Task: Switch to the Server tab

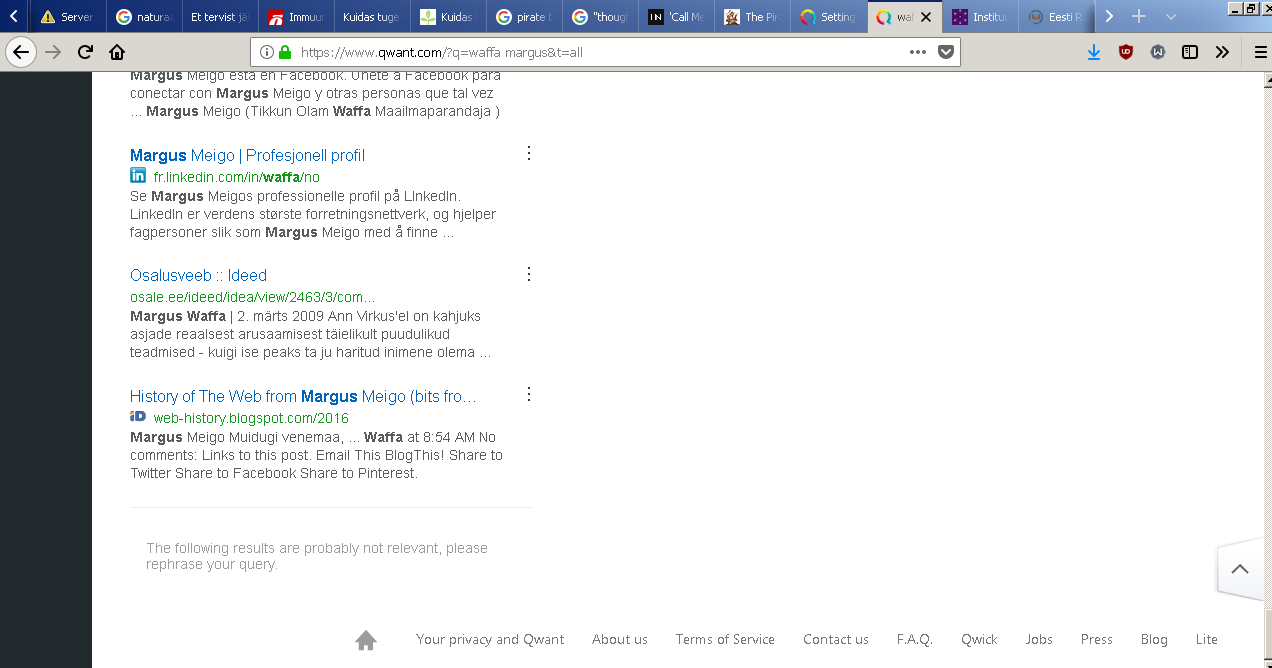Action: 68,17
